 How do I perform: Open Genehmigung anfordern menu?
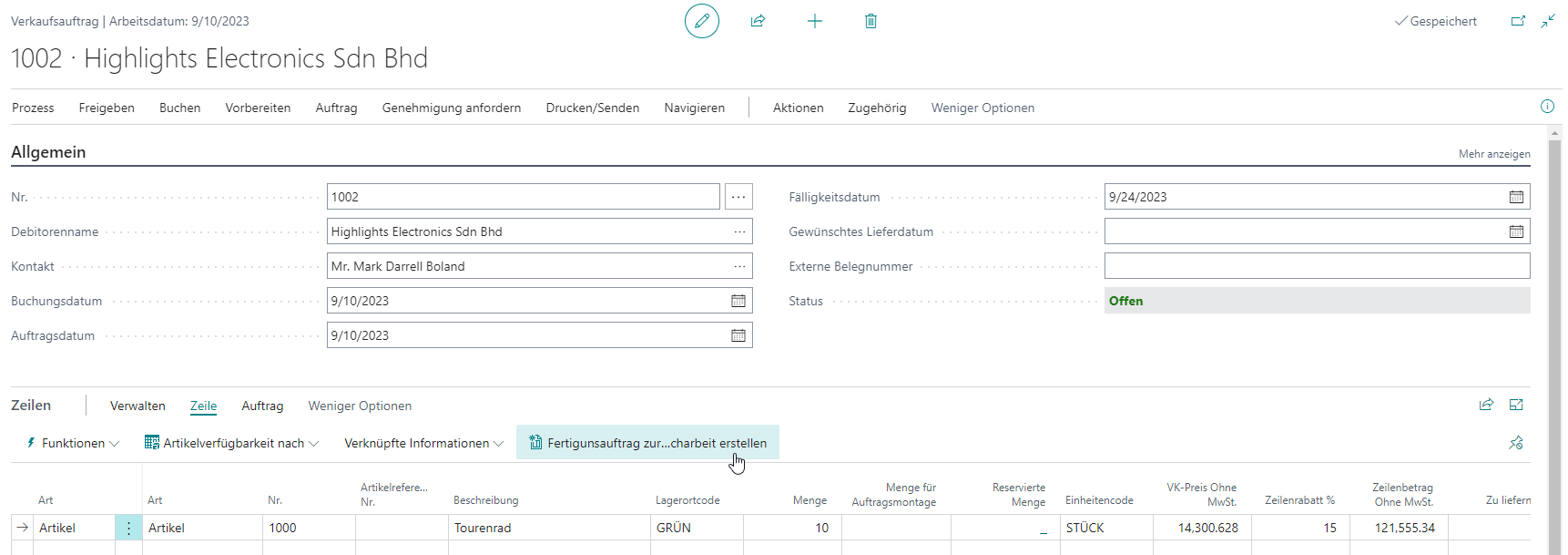(452, 108)
